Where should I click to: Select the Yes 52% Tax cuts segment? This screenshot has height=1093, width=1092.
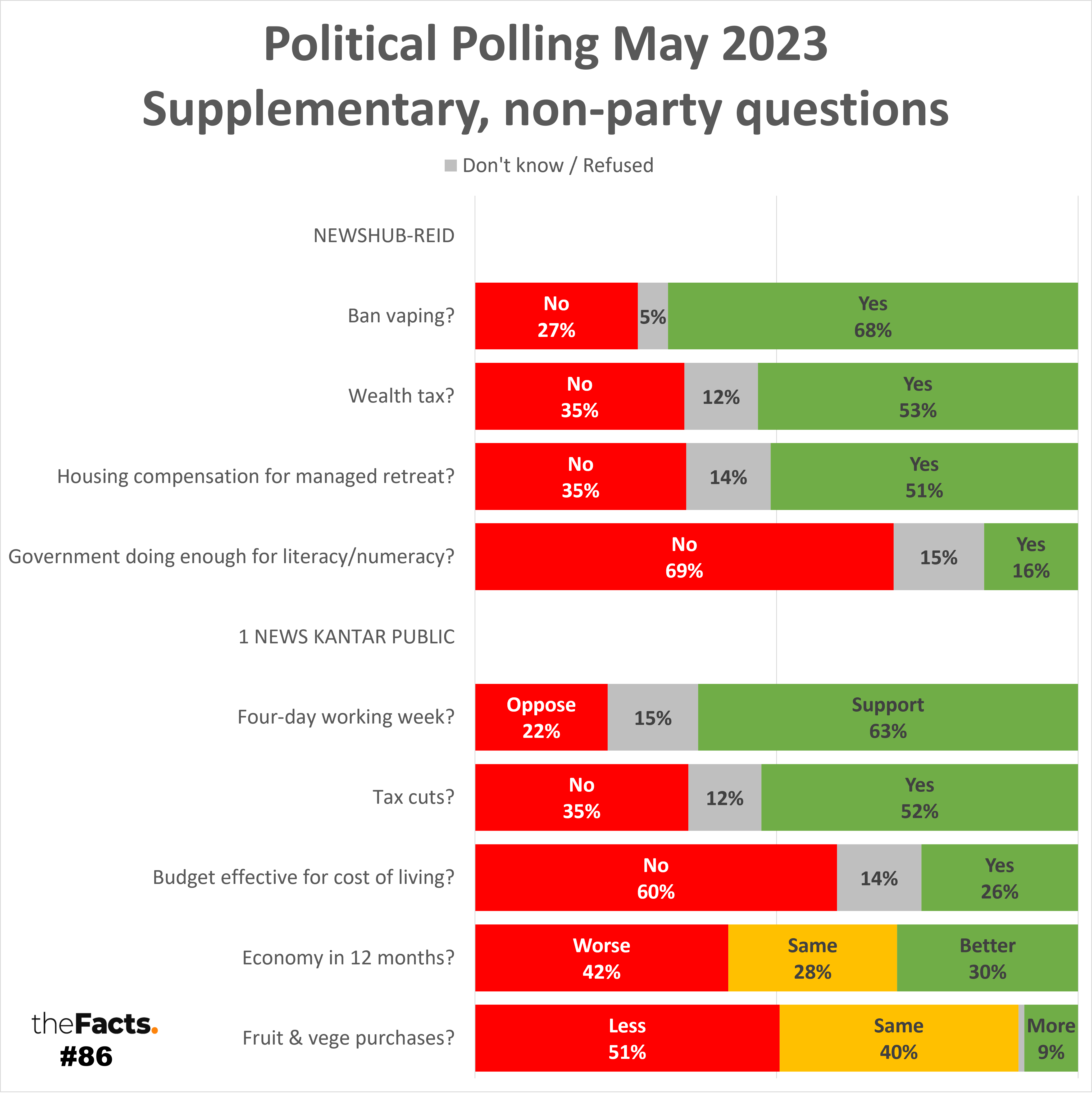pyautogui.click(x=919, y=798)
